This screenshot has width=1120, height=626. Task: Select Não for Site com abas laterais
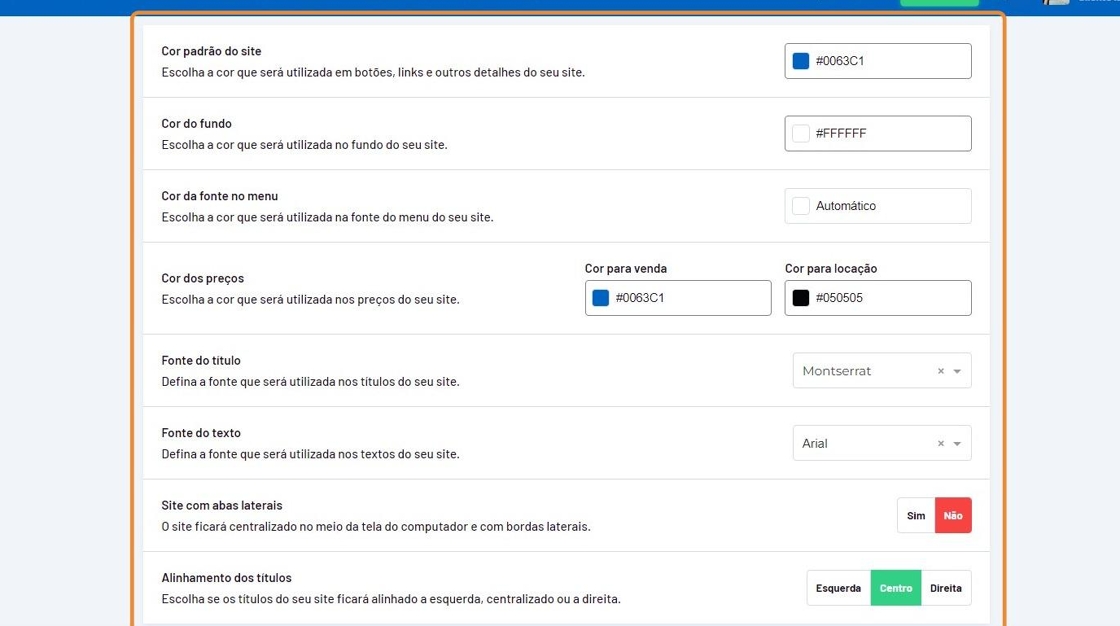953,516
